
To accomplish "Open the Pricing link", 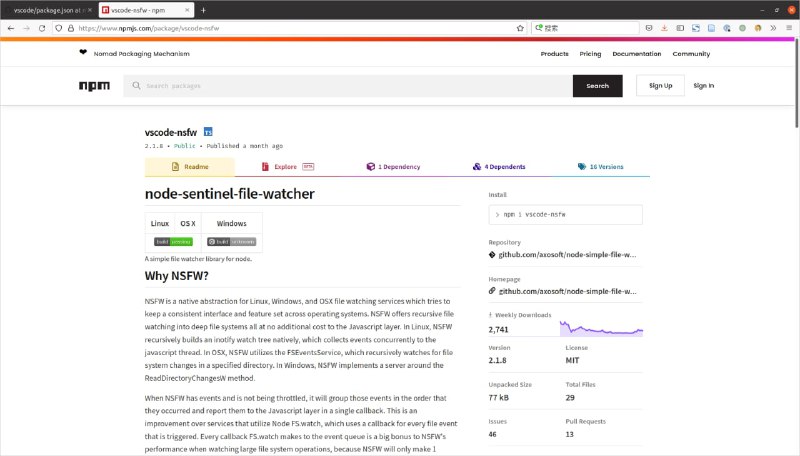I will tap(590, 54).
